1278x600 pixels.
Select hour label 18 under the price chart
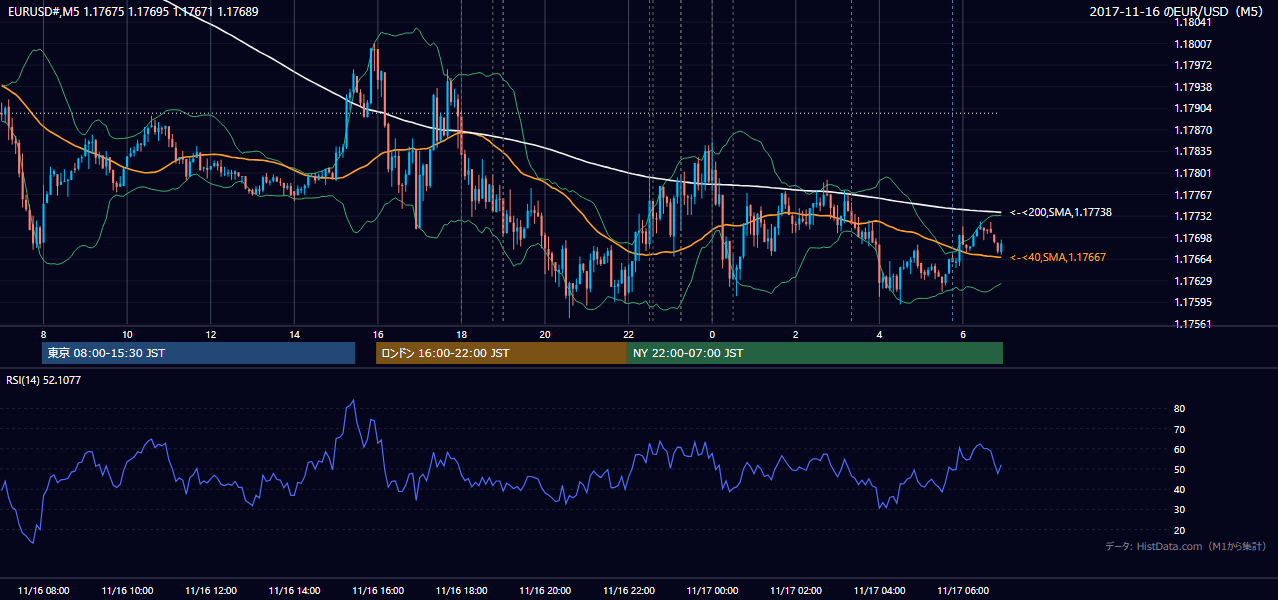point(461,334)
